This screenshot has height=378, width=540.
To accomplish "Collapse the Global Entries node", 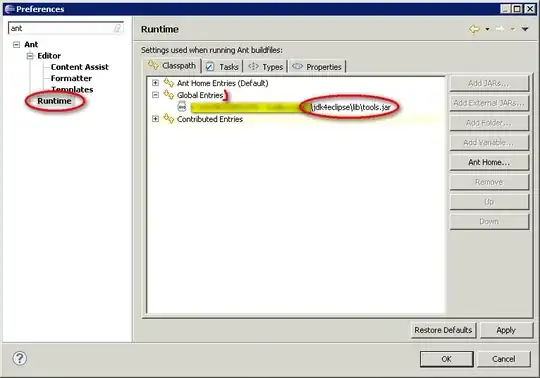I will click(155, 95).
